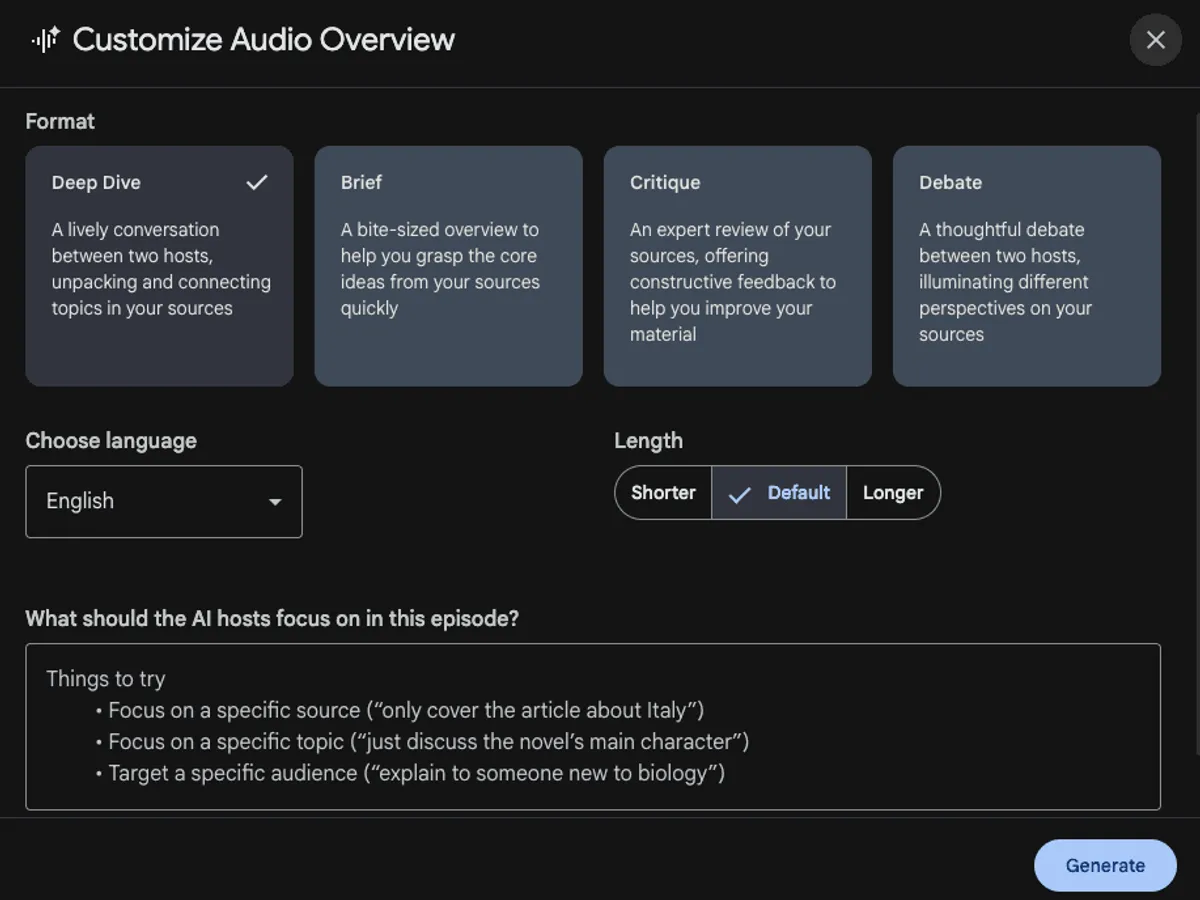Pick the Debate format card

[1026, 266]
